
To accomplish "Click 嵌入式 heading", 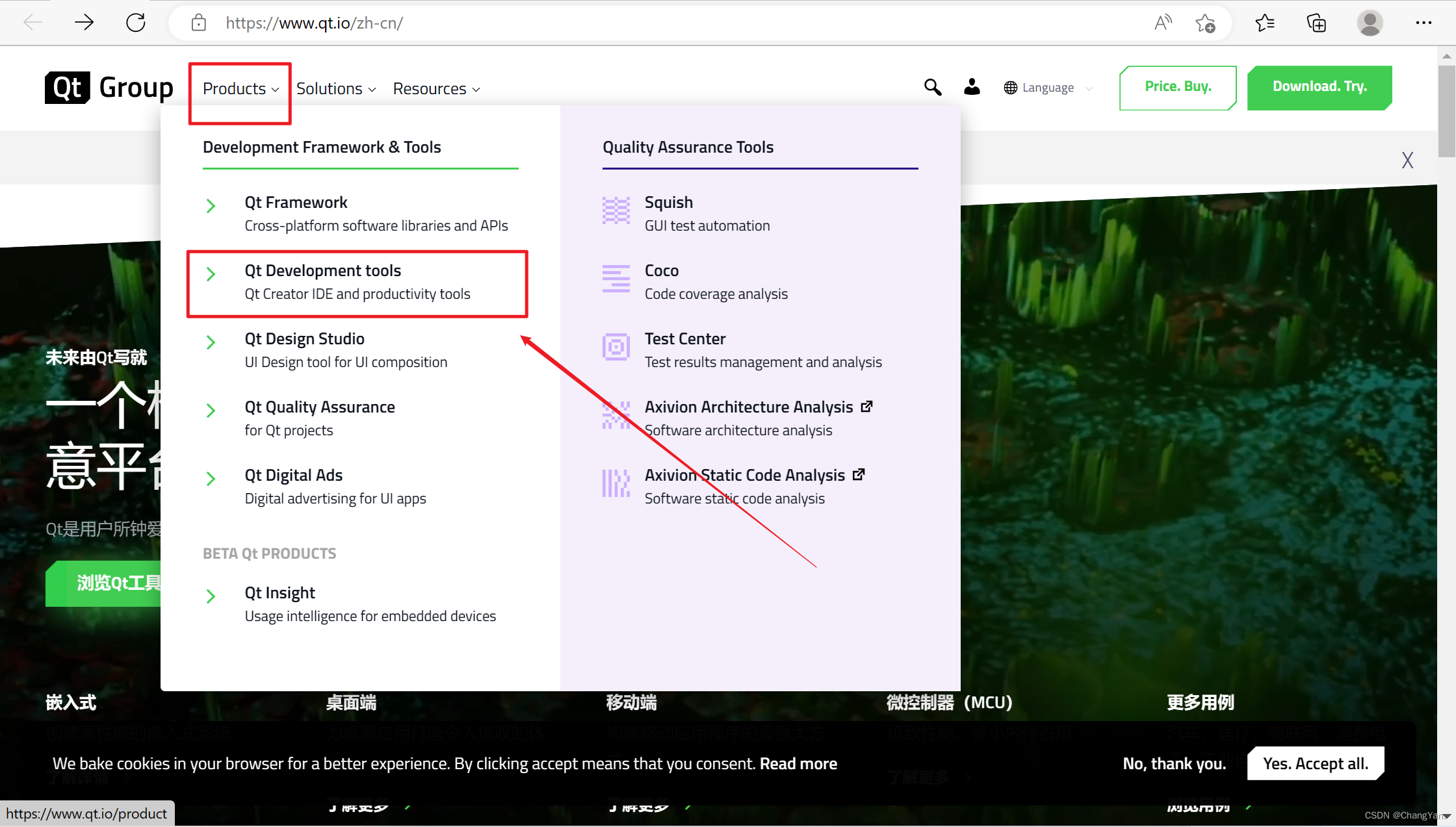I will (71, 702).
